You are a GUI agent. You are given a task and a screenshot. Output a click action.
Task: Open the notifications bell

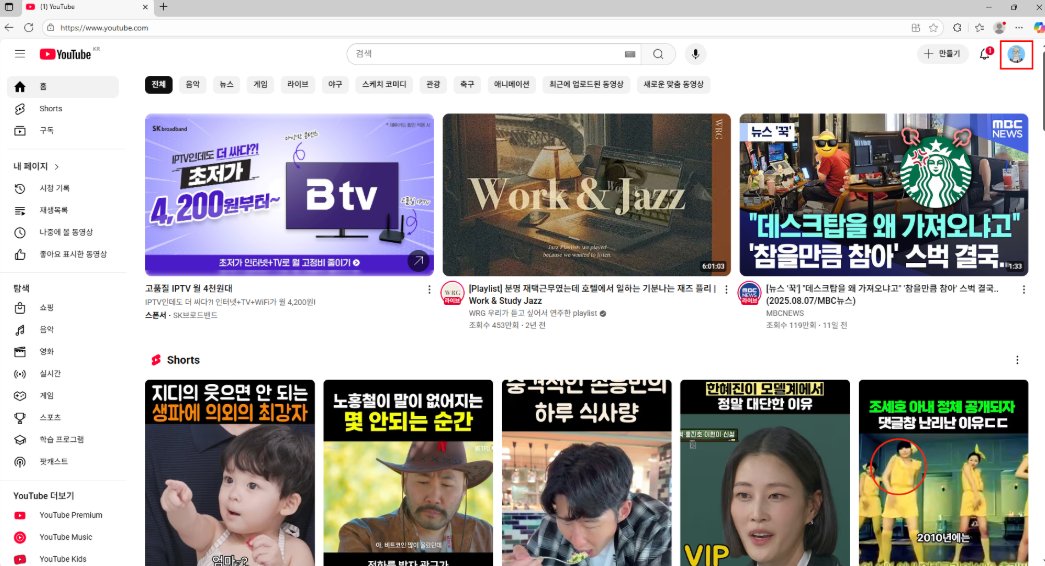tap(985, 54)
